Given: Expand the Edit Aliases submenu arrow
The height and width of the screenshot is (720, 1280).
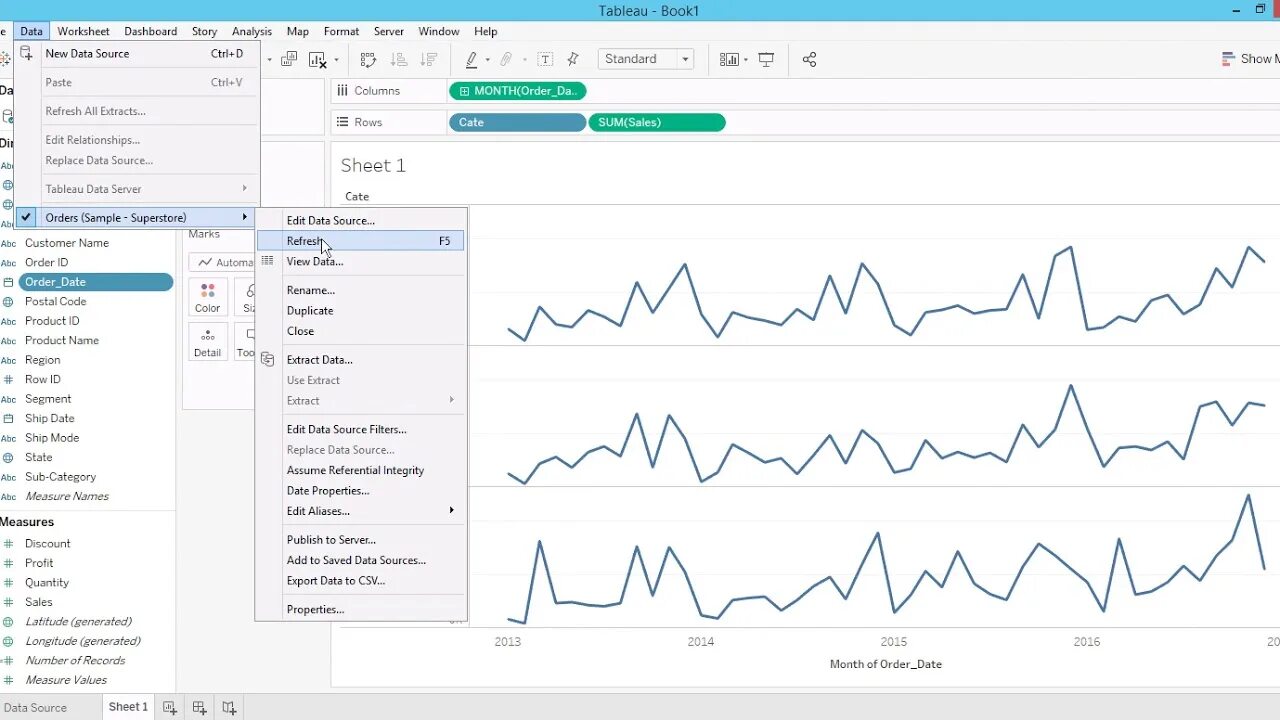Looking at the screenshot, I should pyautogui.click(x=451, y=510).
